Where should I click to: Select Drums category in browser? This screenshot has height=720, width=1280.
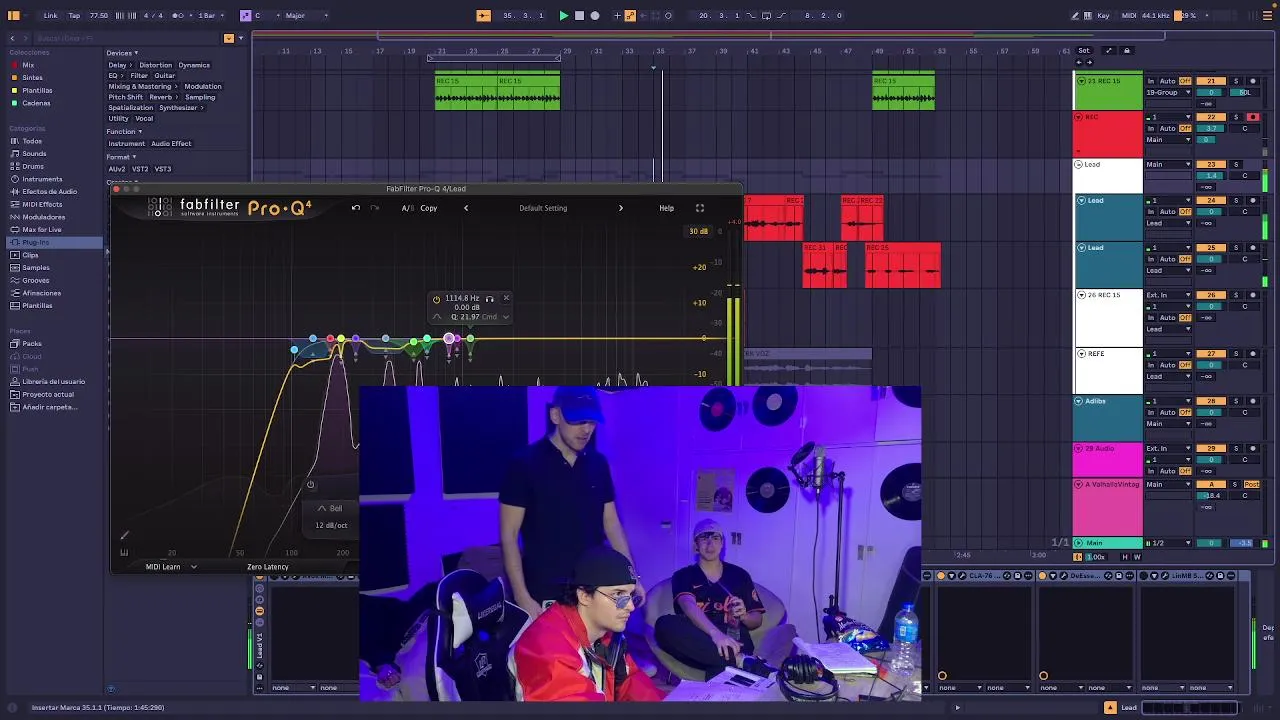click(x=33, y=166)
